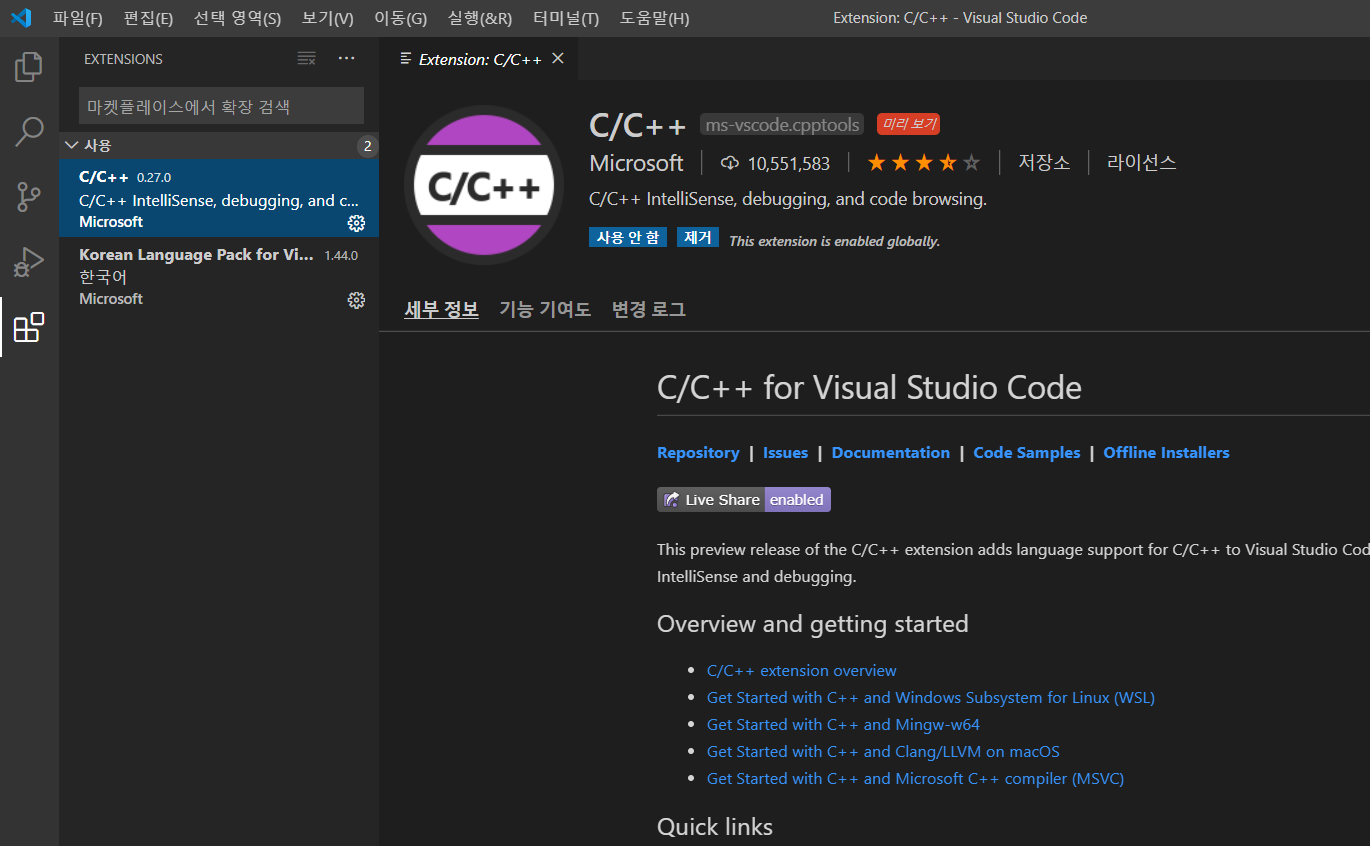Click the 1.44.0 version label
The width and height of the screenshot is (1370, 846).
pos(341,255)
